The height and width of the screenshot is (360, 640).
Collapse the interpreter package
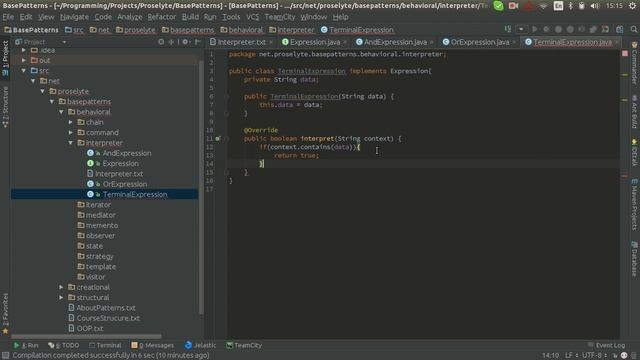[71, 143]
